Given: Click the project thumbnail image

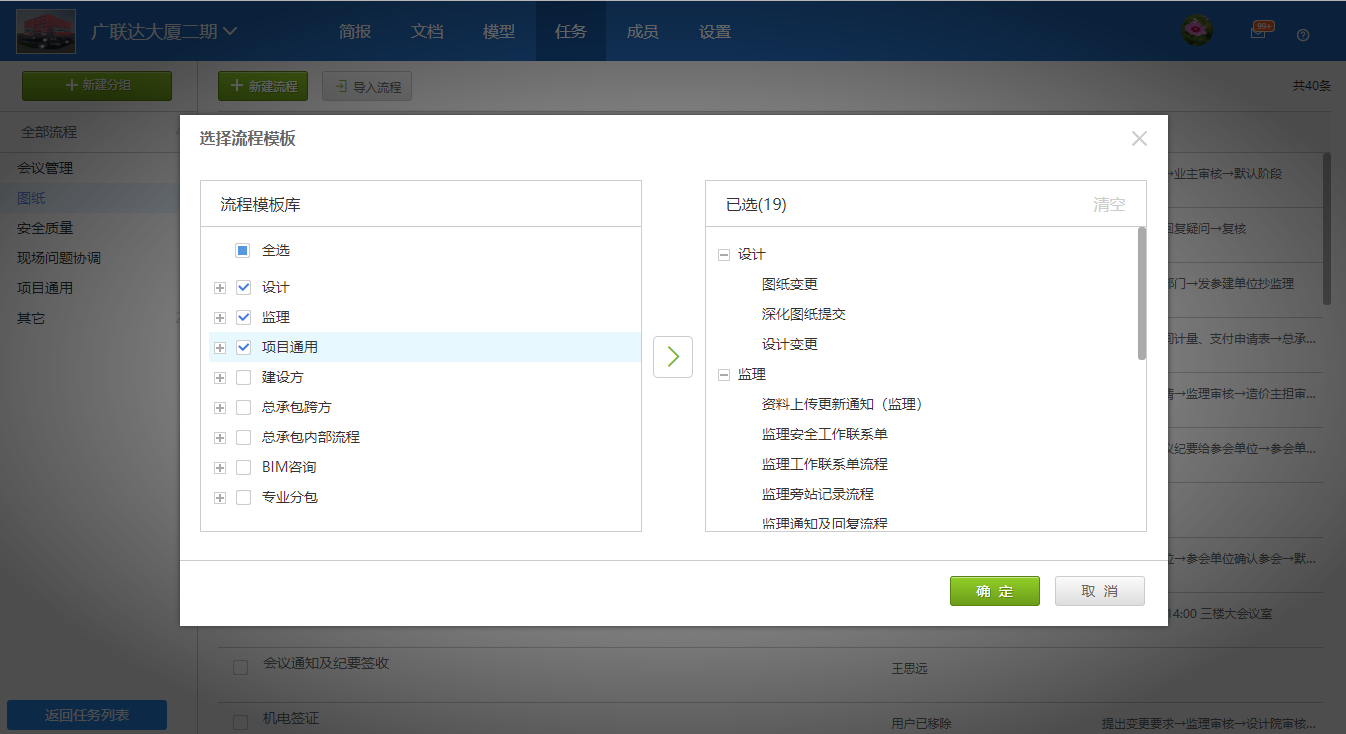Looking at the screenshot, I should tap(46, 31).
